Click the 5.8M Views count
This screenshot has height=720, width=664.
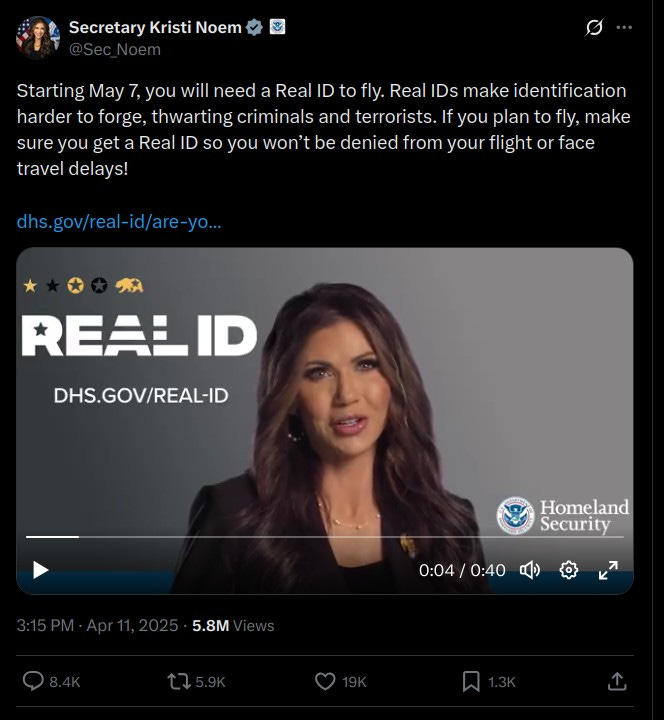click(x=233, y=625)
